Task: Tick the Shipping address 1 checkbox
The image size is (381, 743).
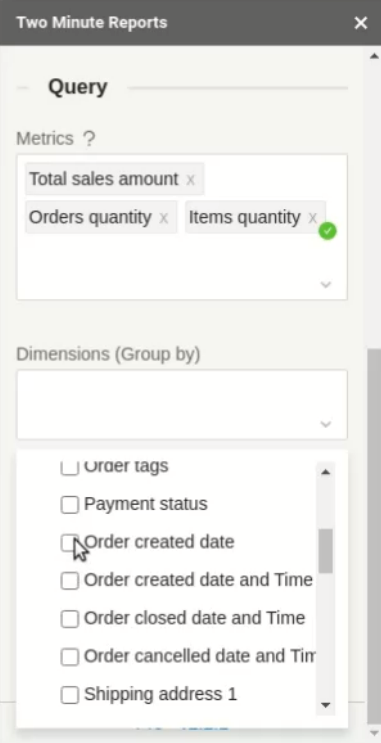Action: pyautogui.click(x=70, y=695)
